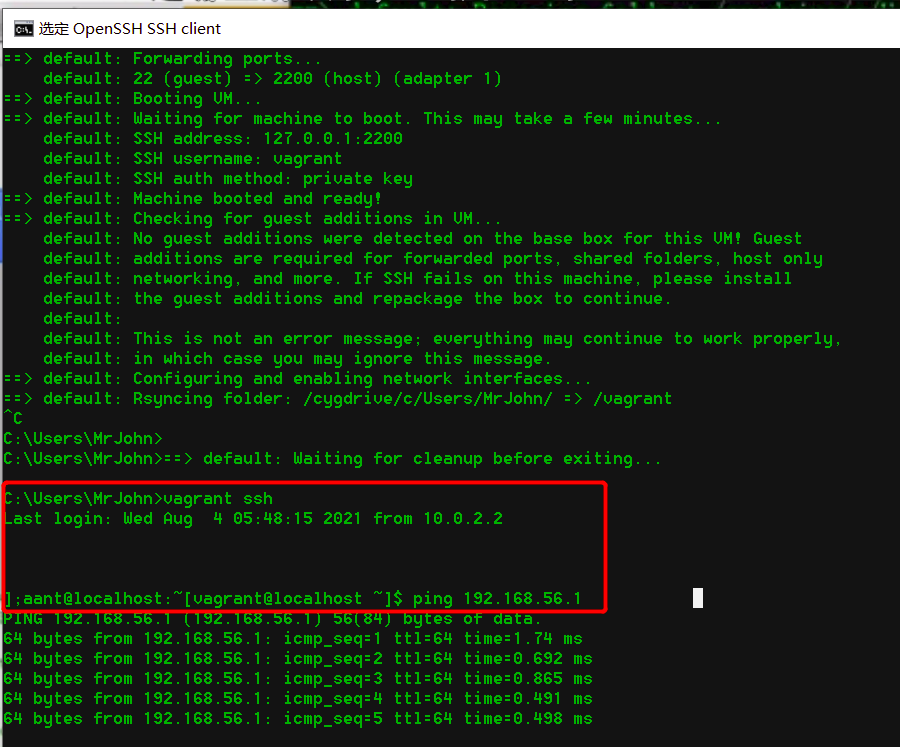Click 'Last login: Wed Aug 4 05:48:15 2021' line
Viewport: 900px width, 747px height.
tap(253, 518)
